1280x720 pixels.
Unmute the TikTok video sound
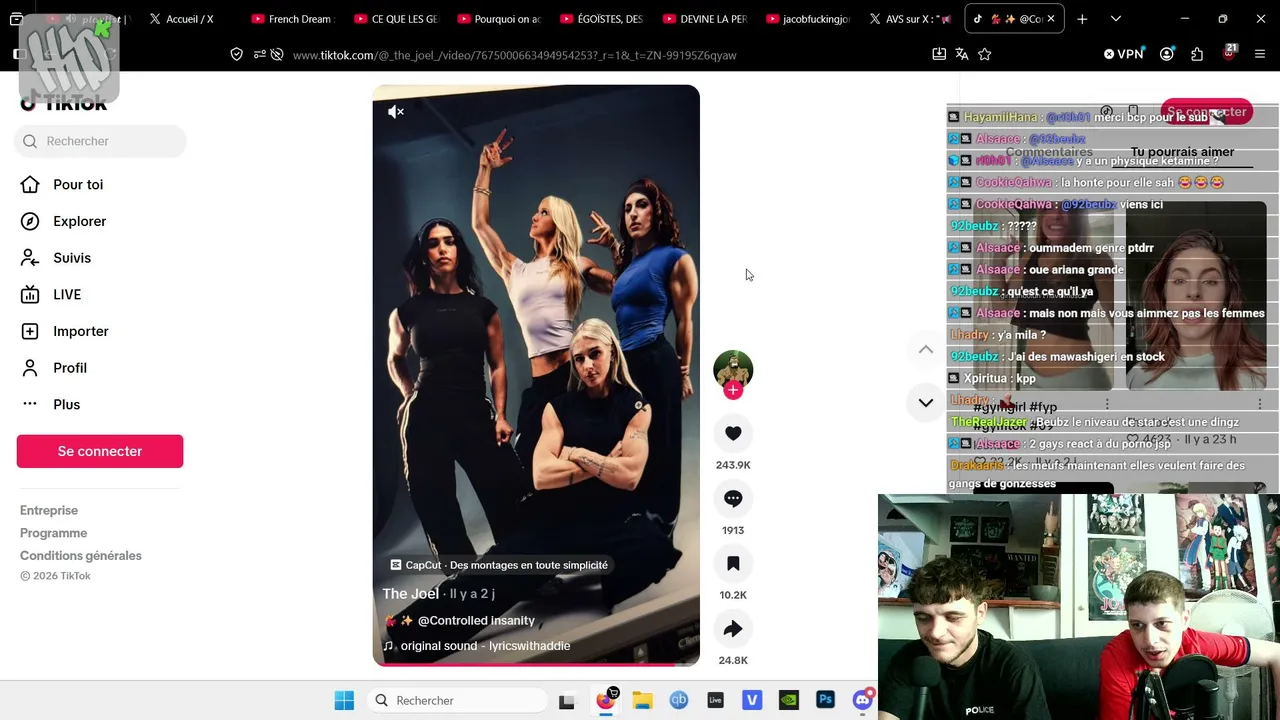click(x=396, y=112)
